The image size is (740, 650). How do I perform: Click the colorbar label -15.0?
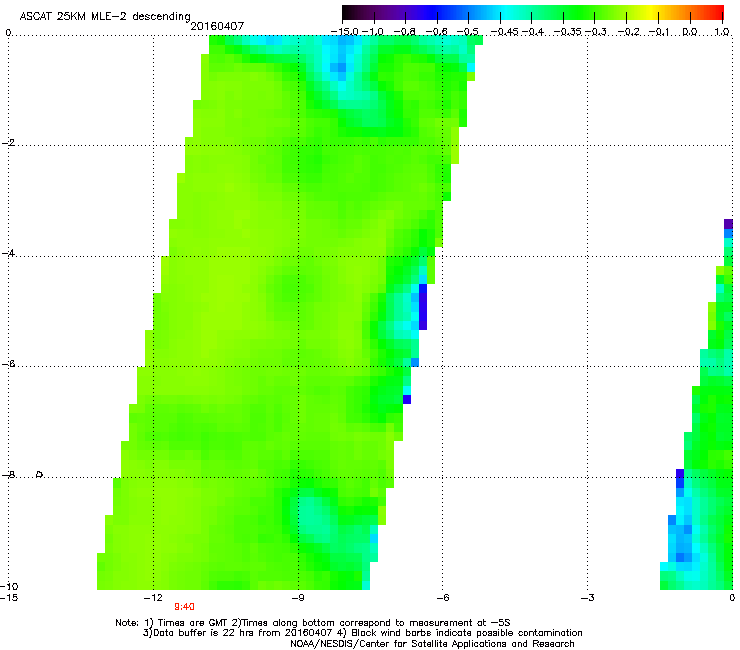pos(344,32)
